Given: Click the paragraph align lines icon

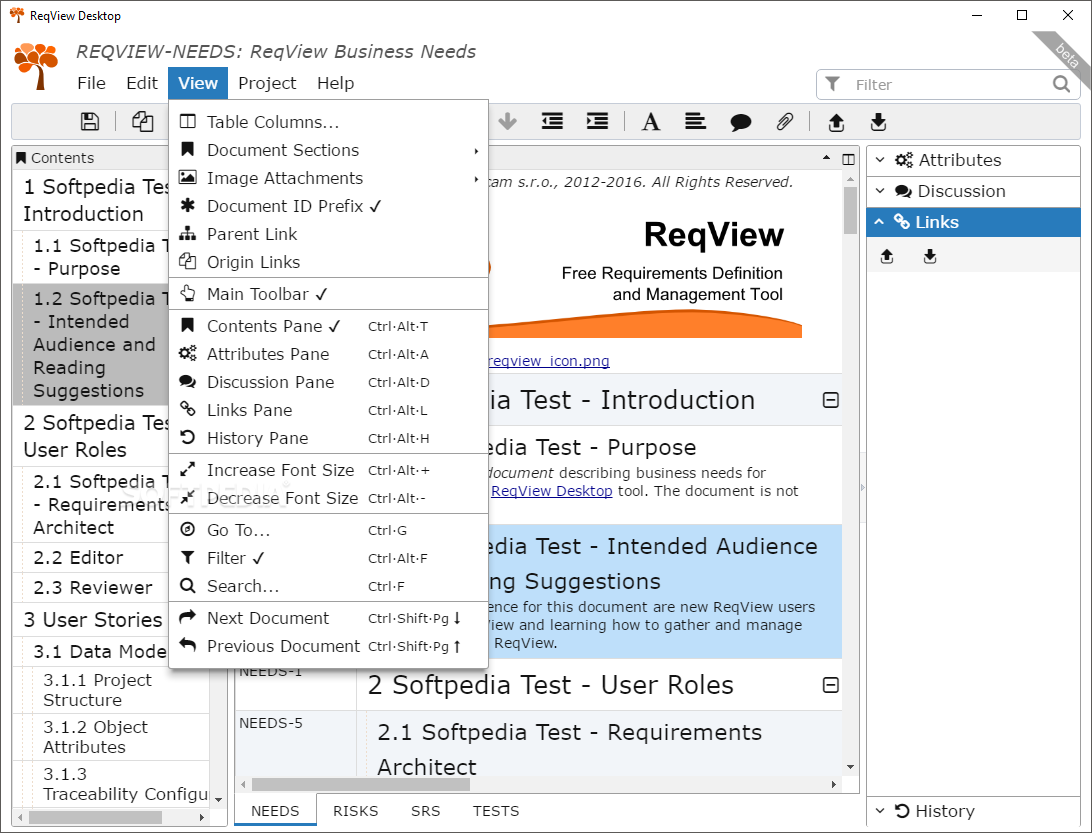Looking at the screenshot, I should pyautogui.click(x=695, y=122).
